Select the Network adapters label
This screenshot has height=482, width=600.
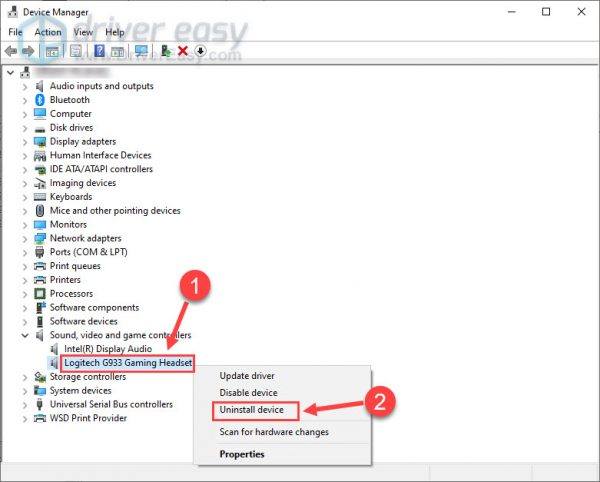86,238
